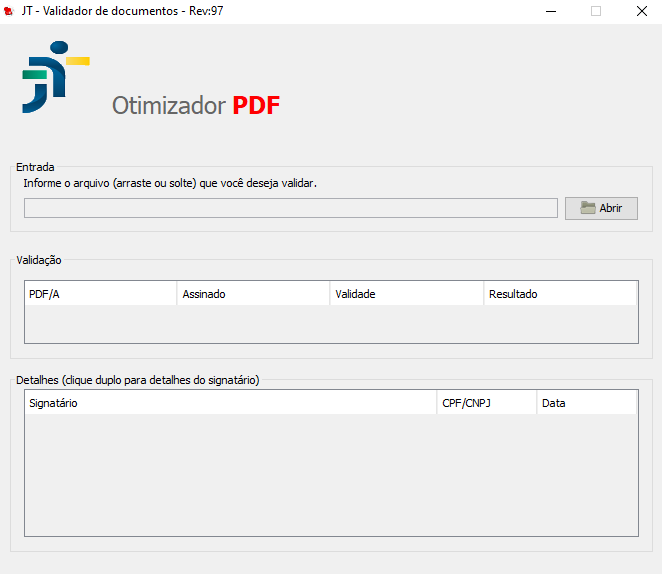Click the disabled maximize window button
This screenshot has height=574, width=662.
596,11
